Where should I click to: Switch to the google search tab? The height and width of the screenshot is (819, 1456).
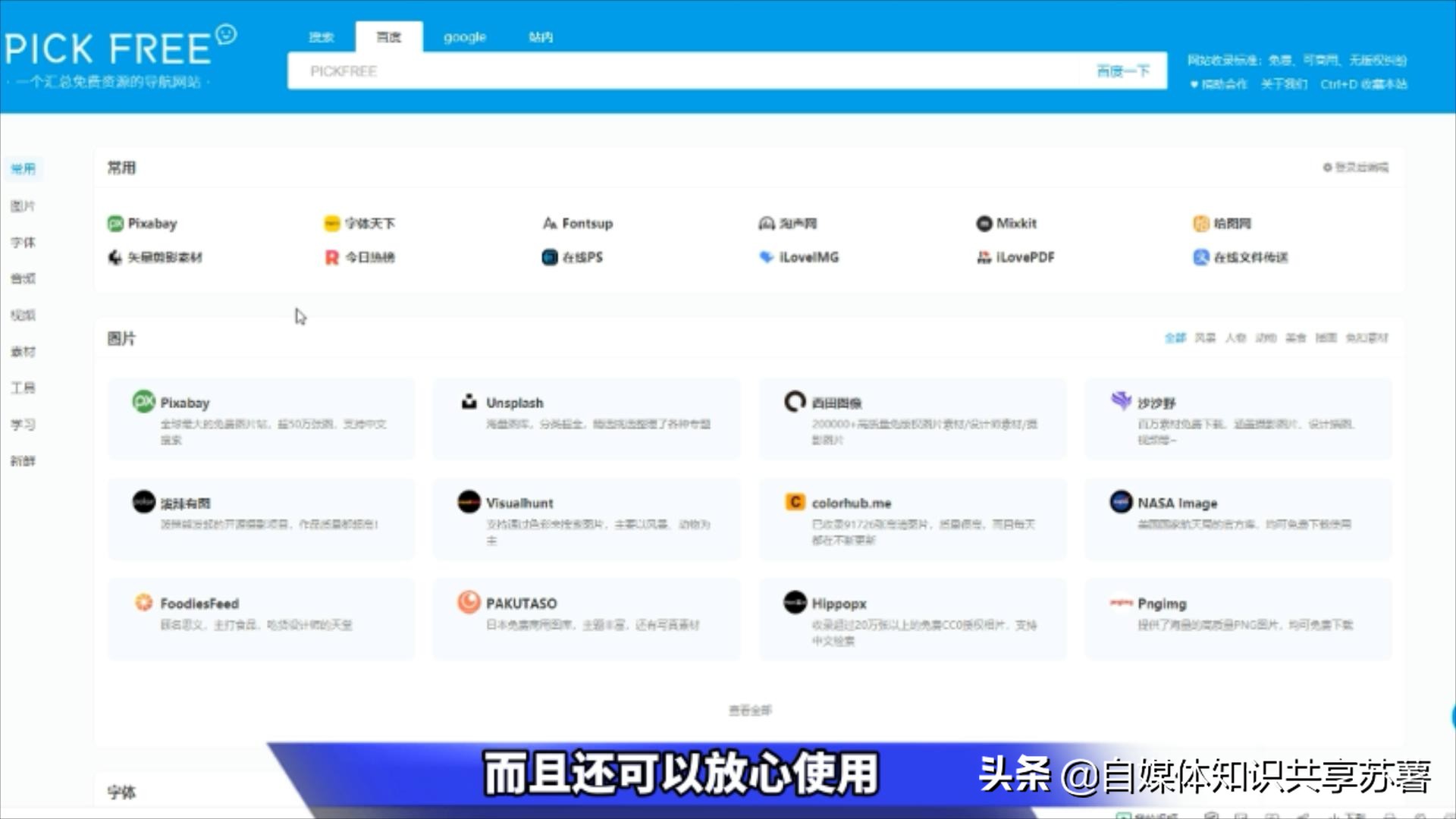pyautogui.click(x=464, y=36)
